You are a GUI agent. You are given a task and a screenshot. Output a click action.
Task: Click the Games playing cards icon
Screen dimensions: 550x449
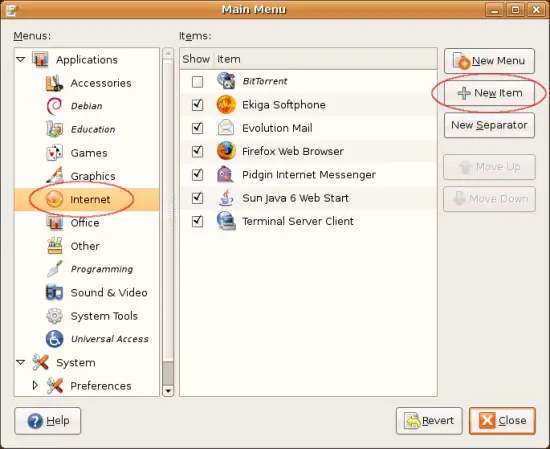54,153
